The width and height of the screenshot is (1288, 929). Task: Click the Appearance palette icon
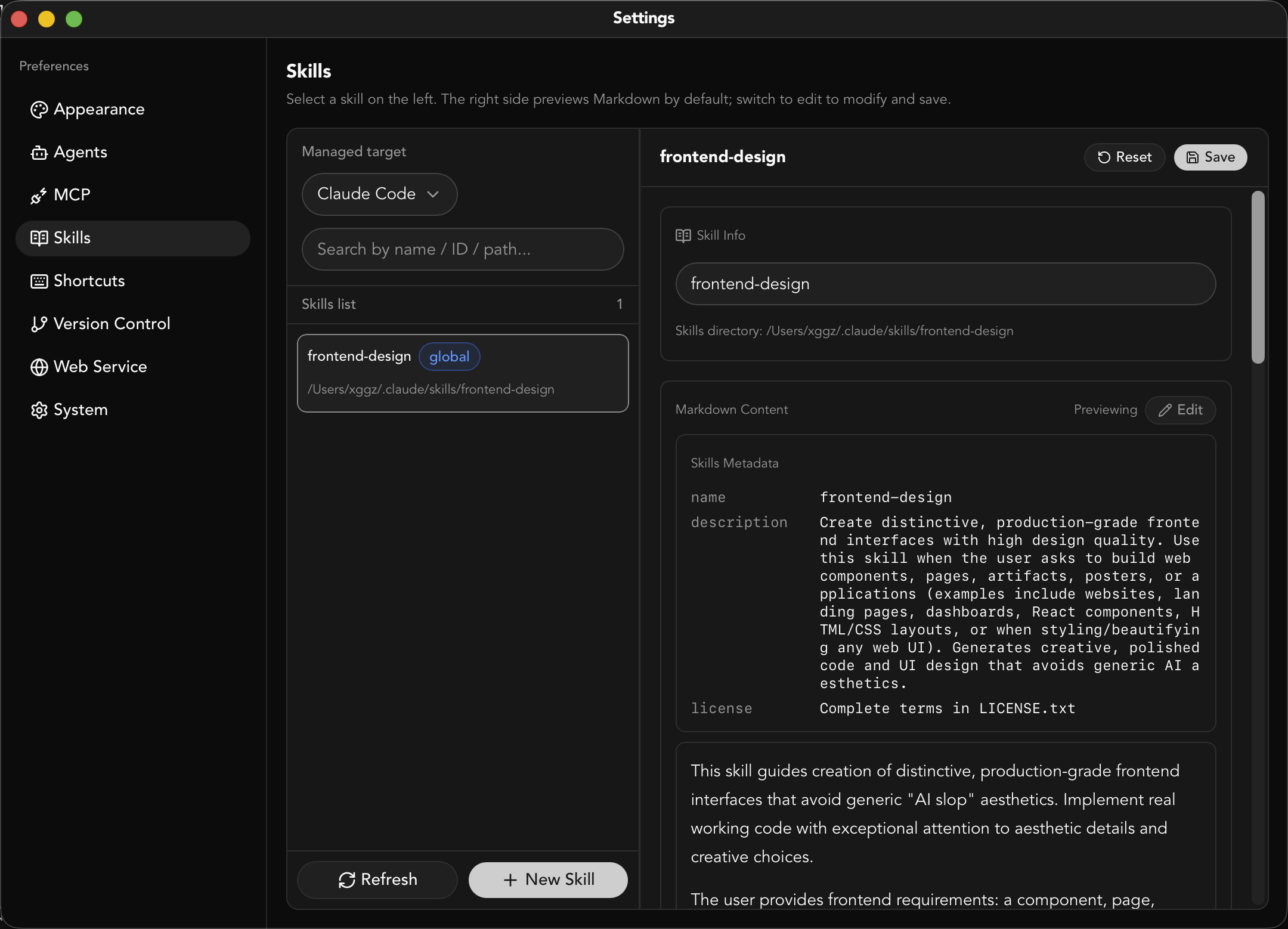click(x=39, y=110)
